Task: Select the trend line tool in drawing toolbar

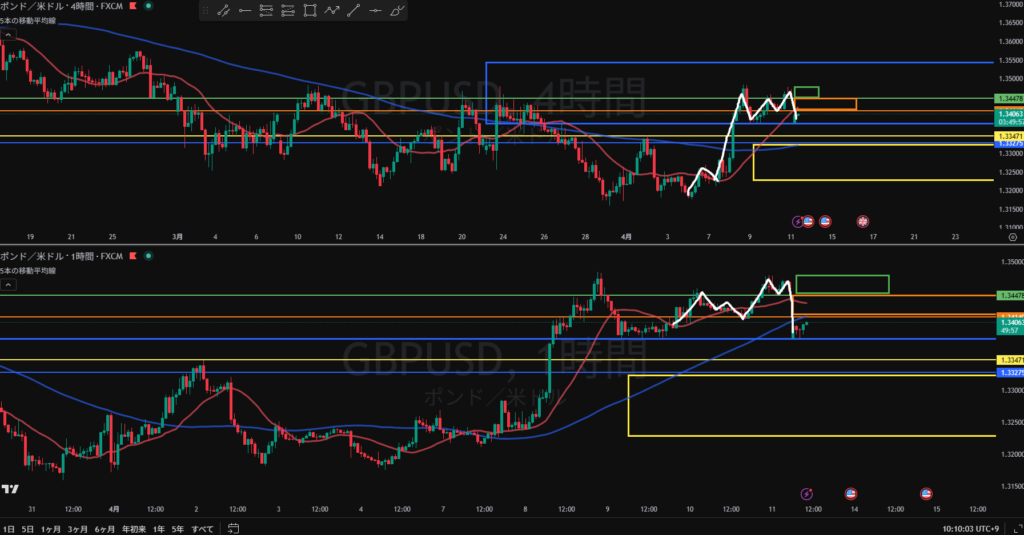Action: click(x=222, y=12)
